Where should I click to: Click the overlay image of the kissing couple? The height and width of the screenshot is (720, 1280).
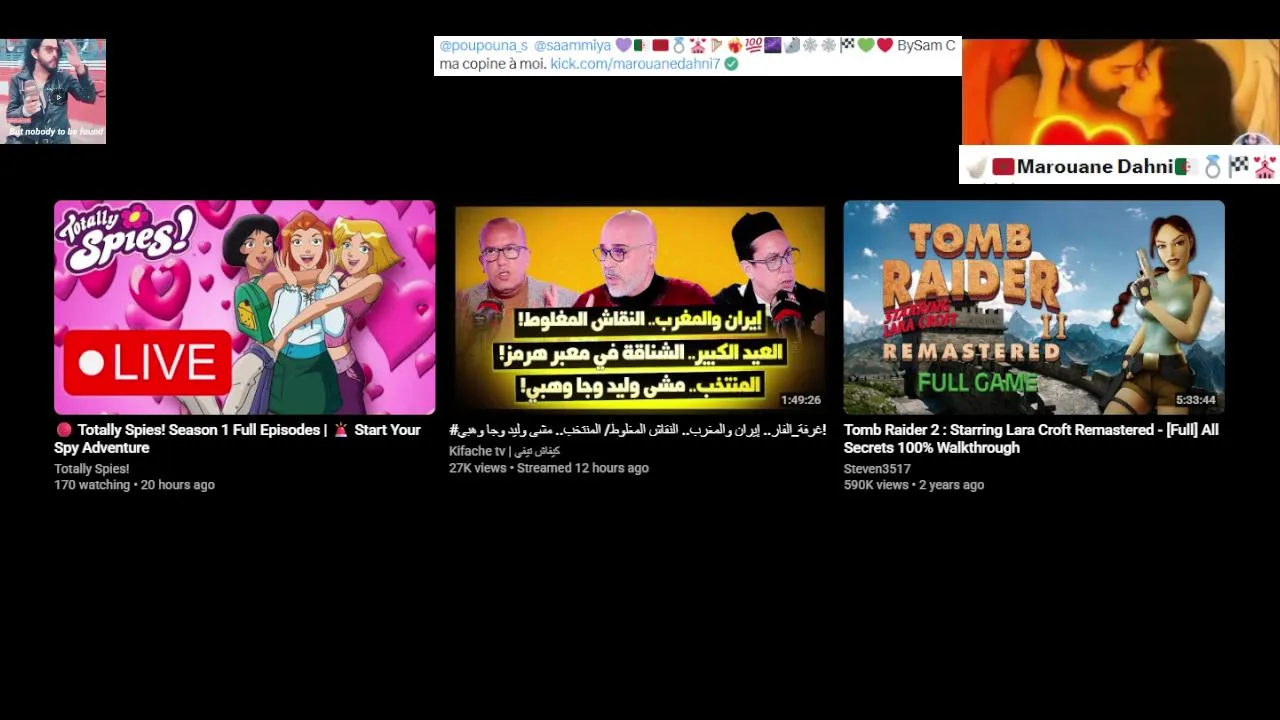pos(1121,92)
